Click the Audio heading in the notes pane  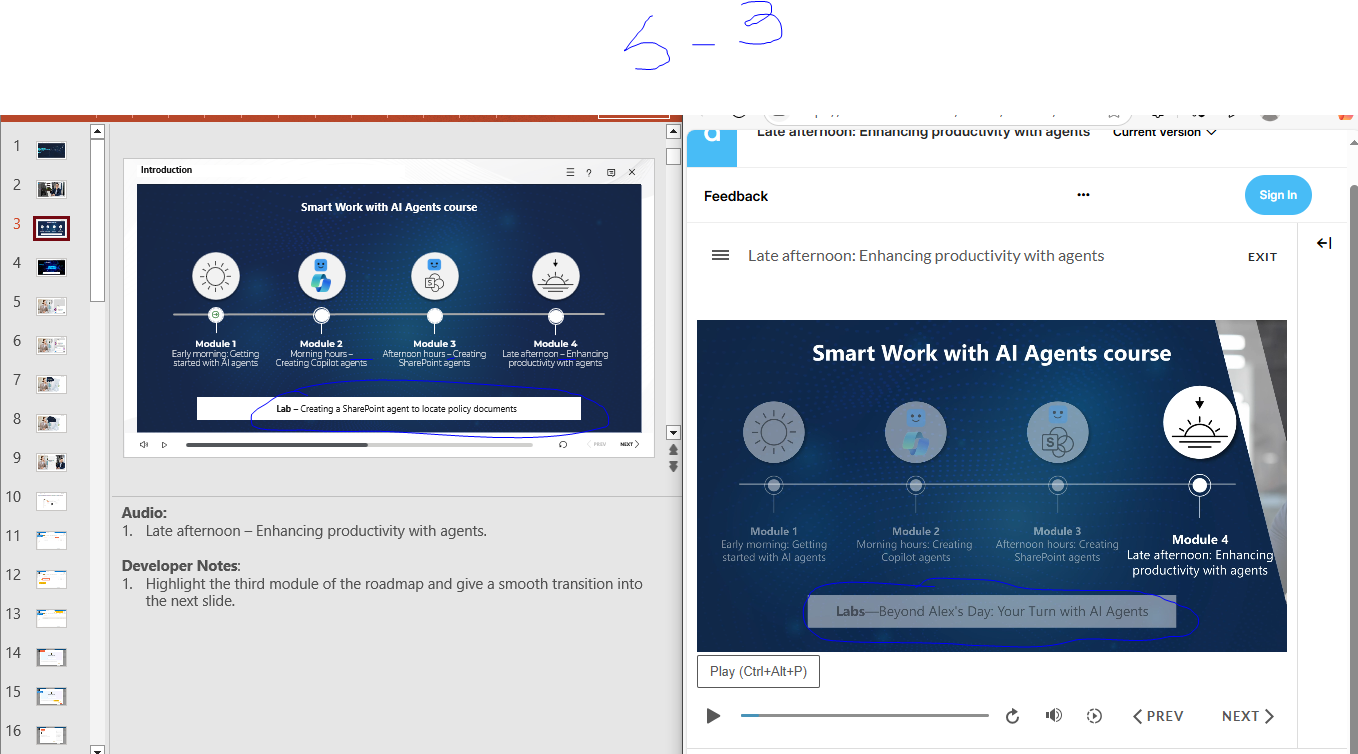pyautogui.click(x=145, y=513)
